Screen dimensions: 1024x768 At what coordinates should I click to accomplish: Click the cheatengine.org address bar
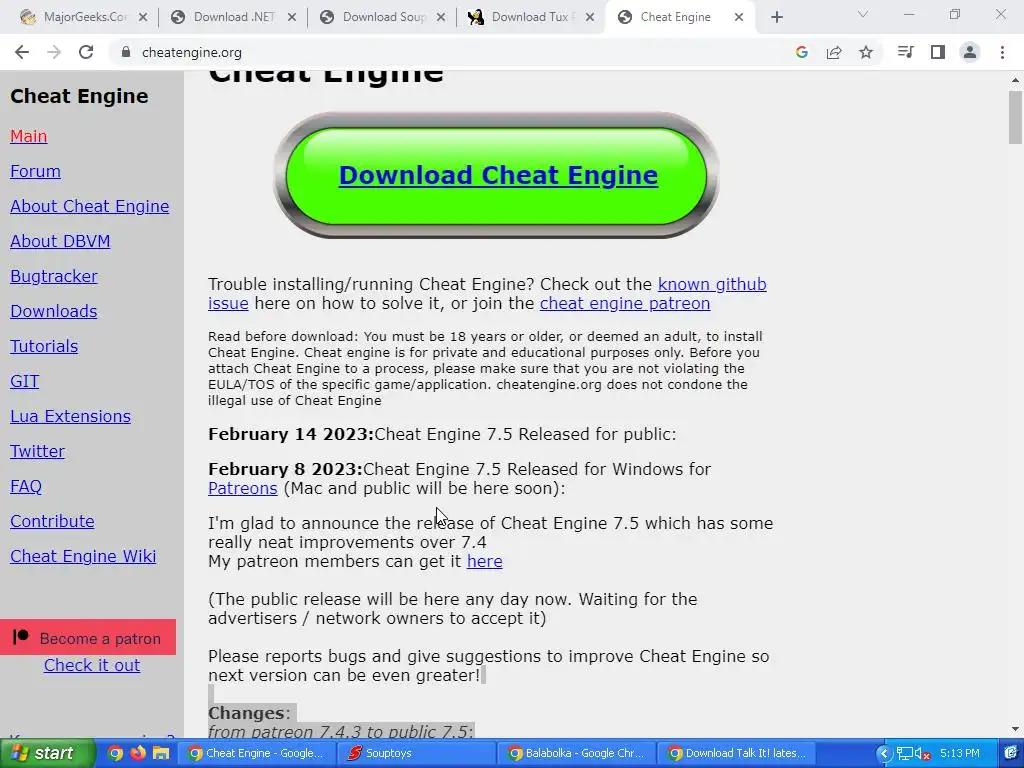point(451,52)
